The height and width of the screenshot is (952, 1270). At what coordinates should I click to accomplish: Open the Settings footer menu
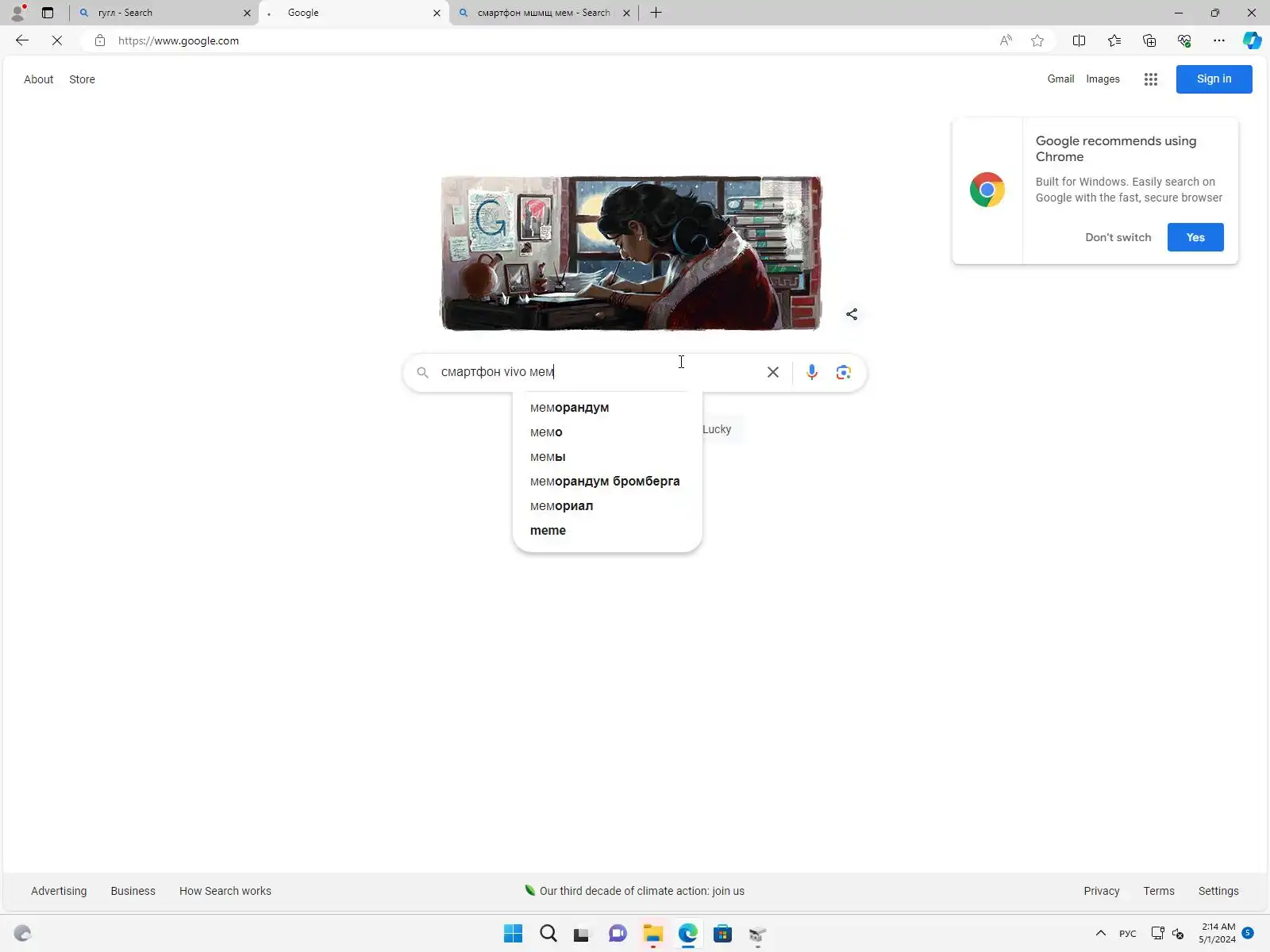click(x=1218, y=891)
